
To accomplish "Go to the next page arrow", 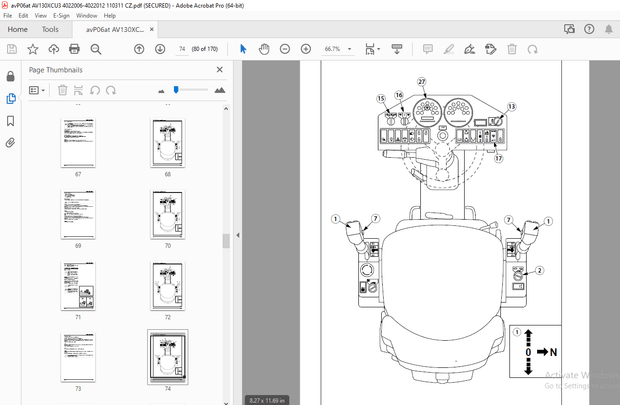I will (160, 49).
